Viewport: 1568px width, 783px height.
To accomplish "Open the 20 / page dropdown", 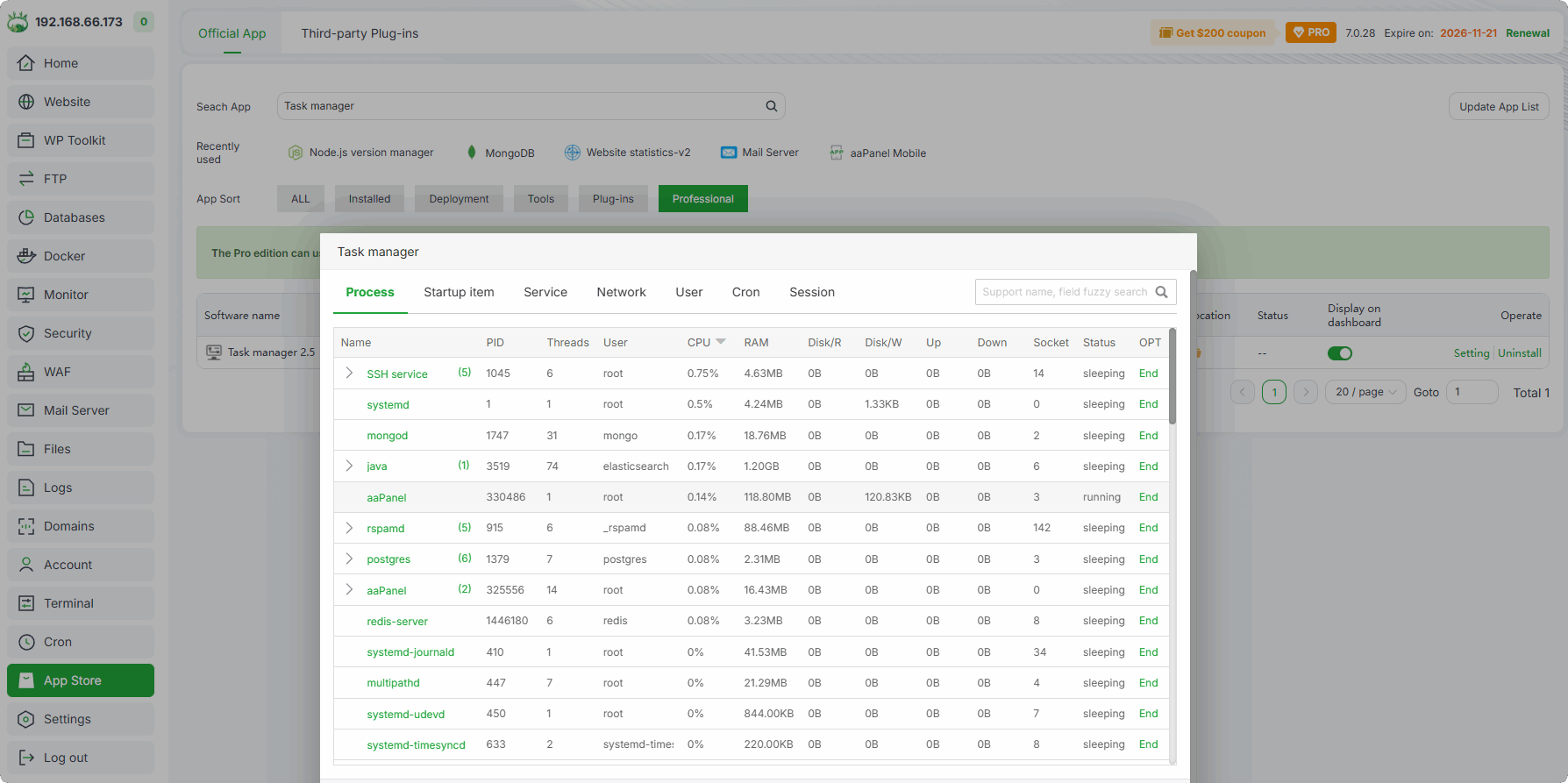I will pyautogui.click(x=1365, y=392).
